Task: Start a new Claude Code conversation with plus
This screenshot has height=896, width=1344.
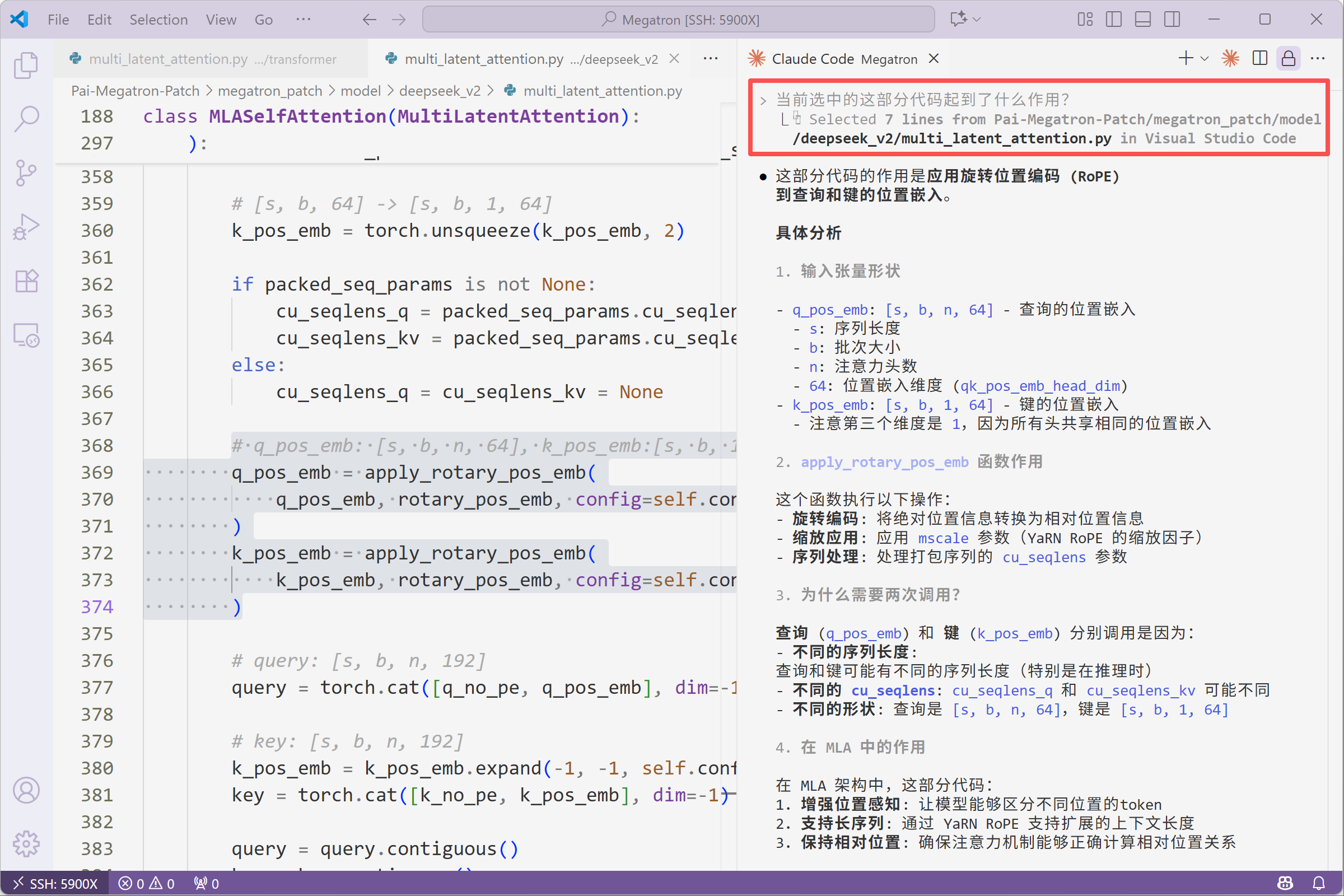Action: pos(1186,58)
